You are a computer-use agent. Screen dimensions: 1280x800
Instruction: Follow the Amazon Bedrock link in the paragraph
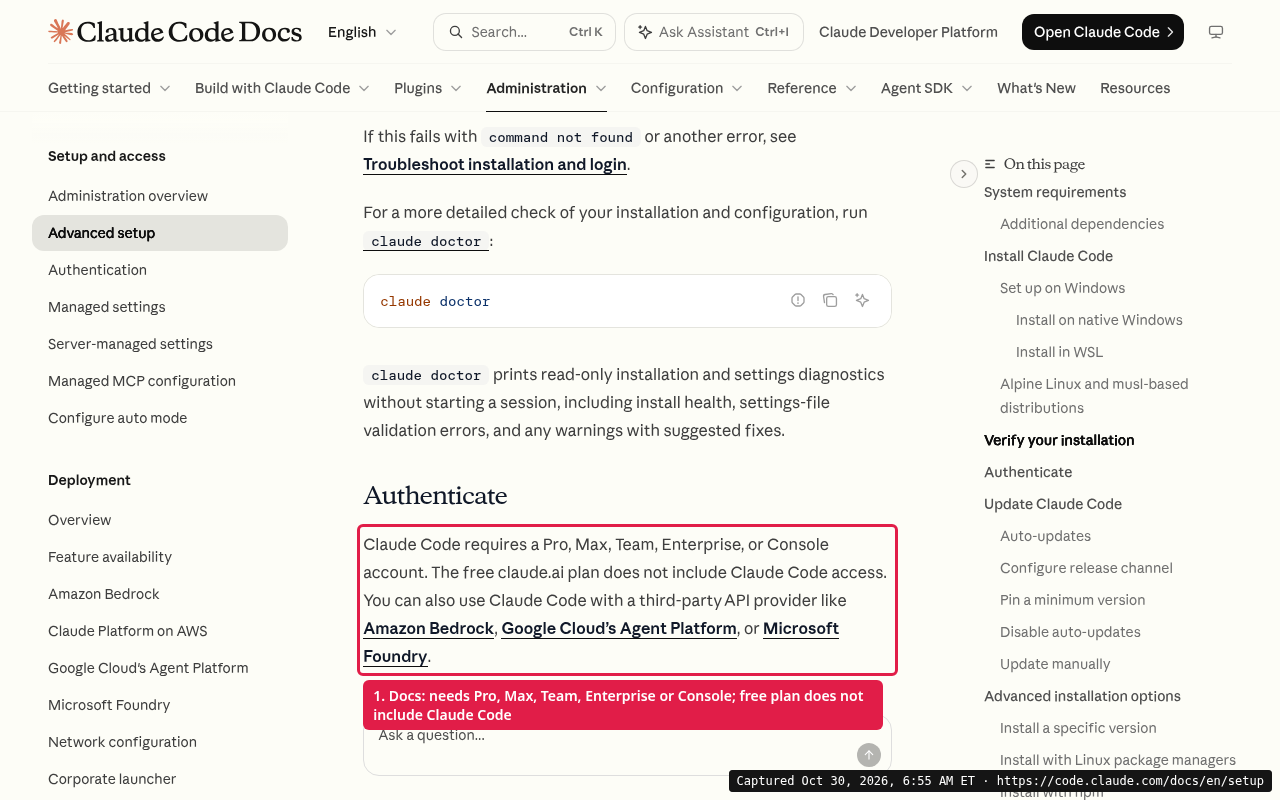click(x=428, y=628)
